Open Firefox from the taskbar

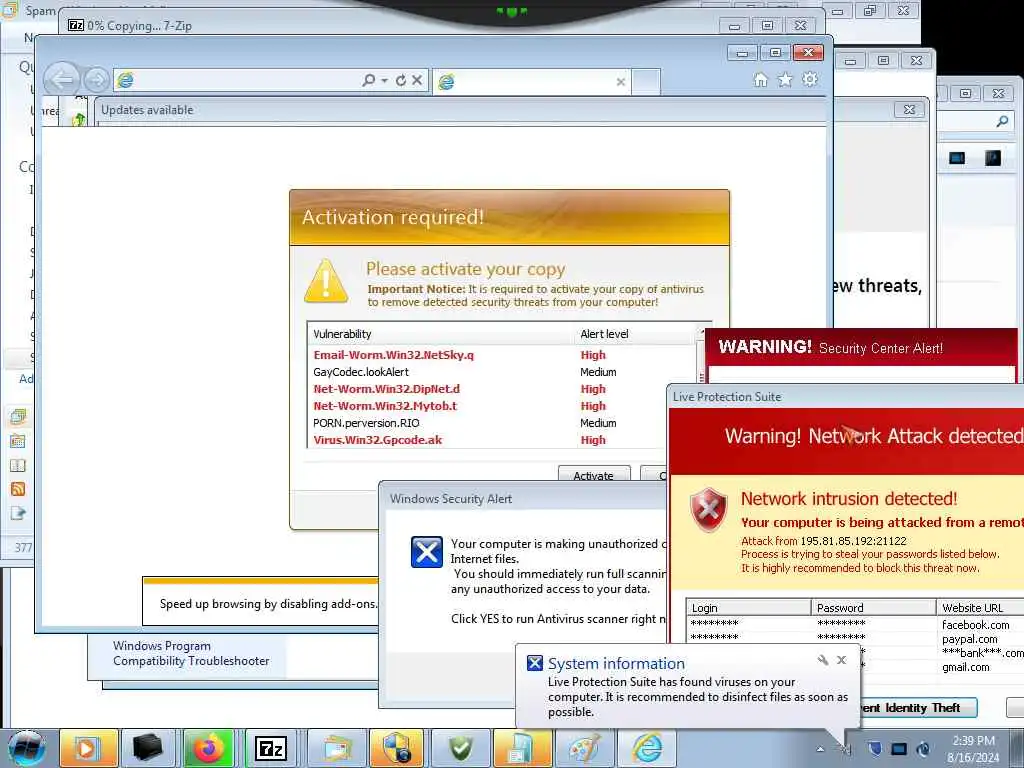tap(209, 748)
